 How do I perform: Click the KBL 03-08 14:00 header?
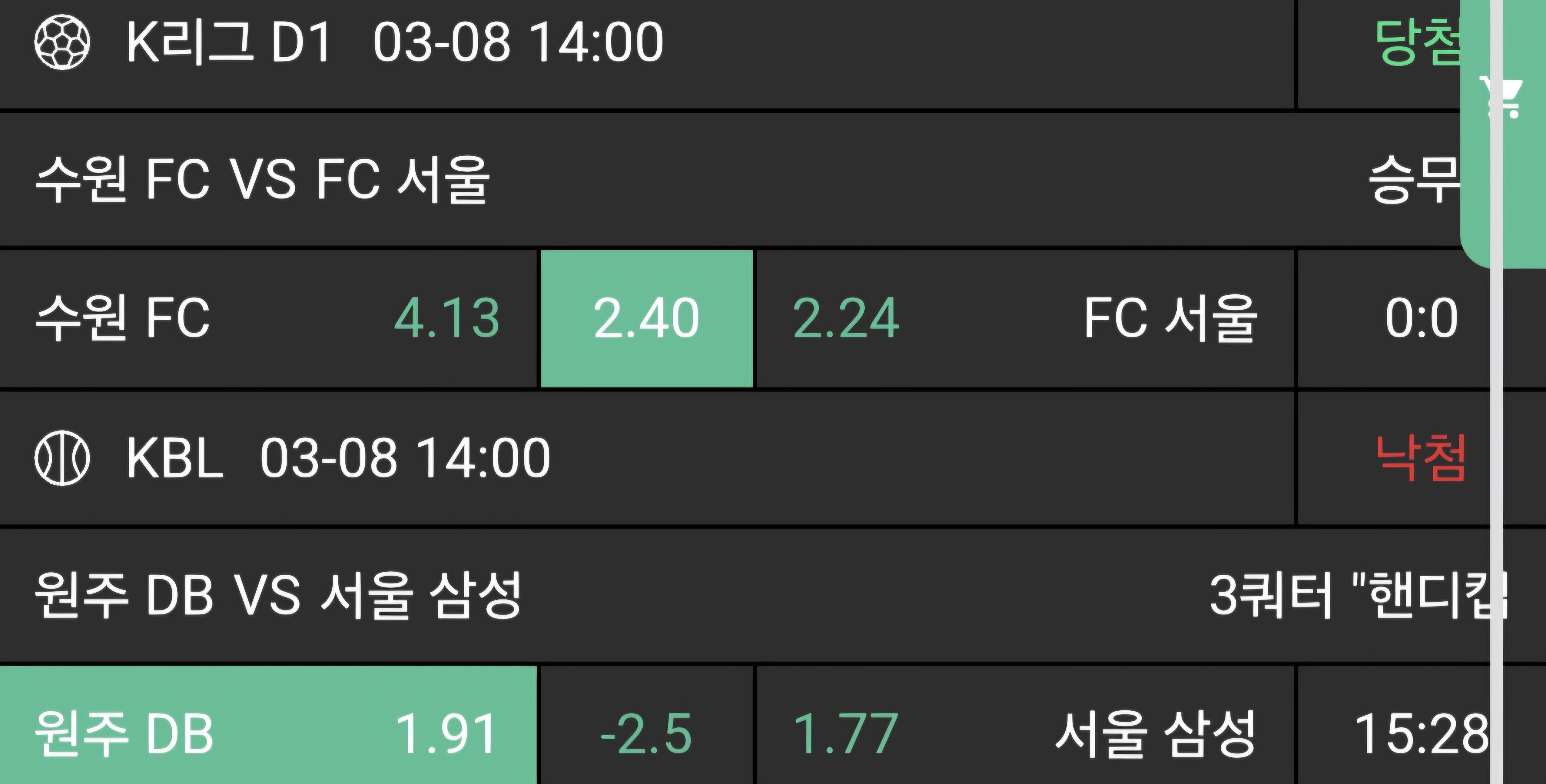(x=338, y=458)
